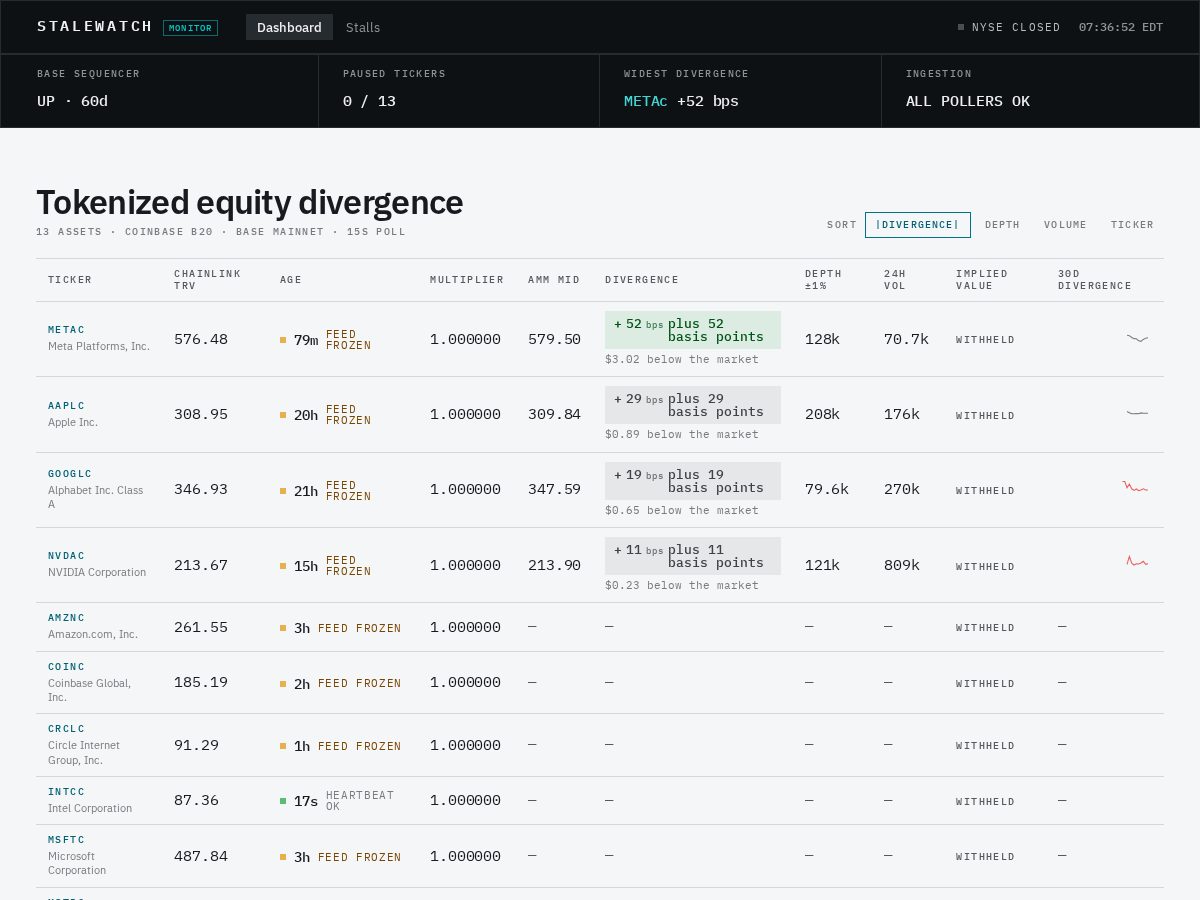Screen dimensions: 1200x900
Task: Sort table by Divergence
Action: [917, 225]
